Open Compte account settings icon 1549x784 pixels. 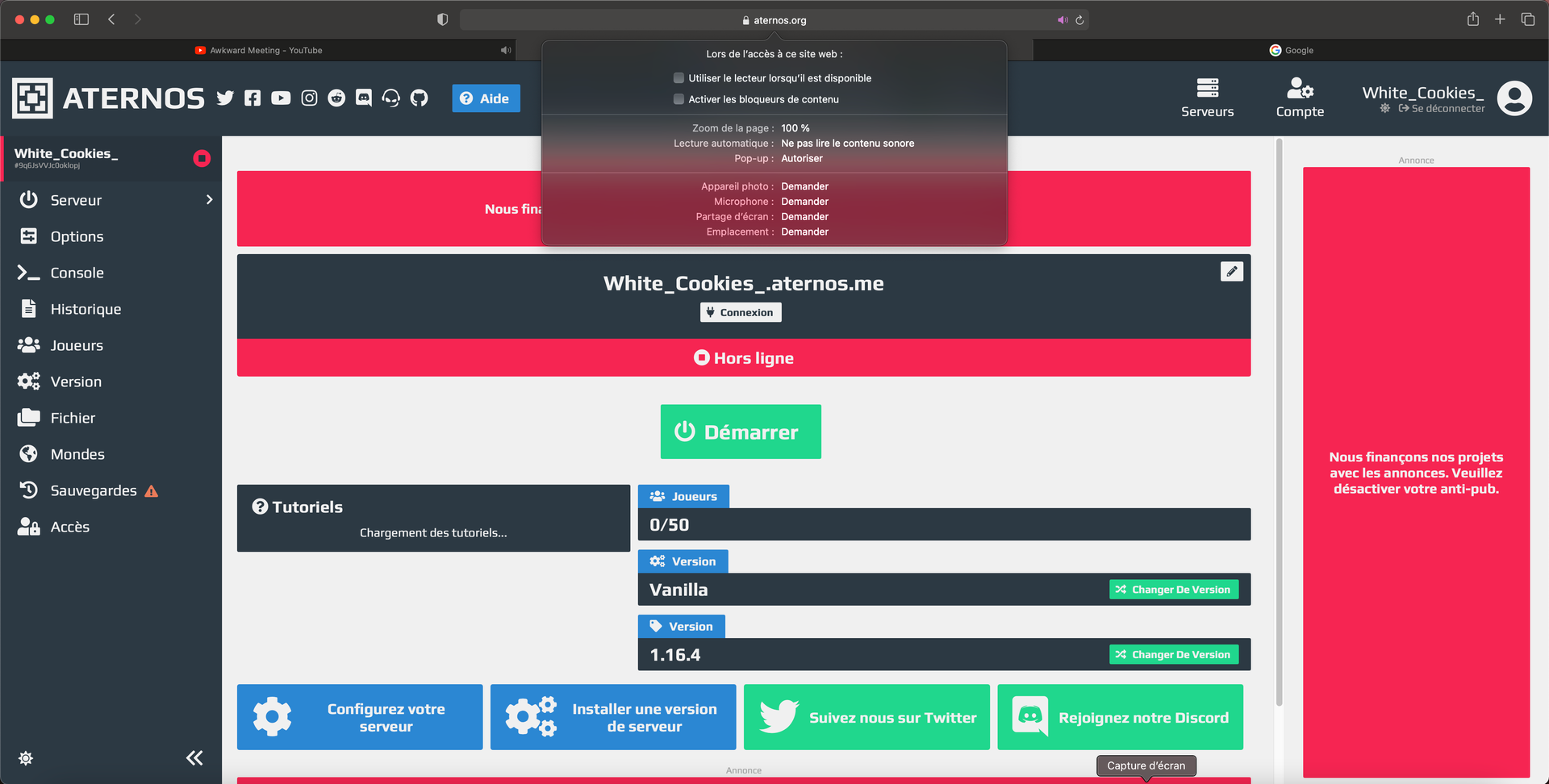[x=1300, y=87]
